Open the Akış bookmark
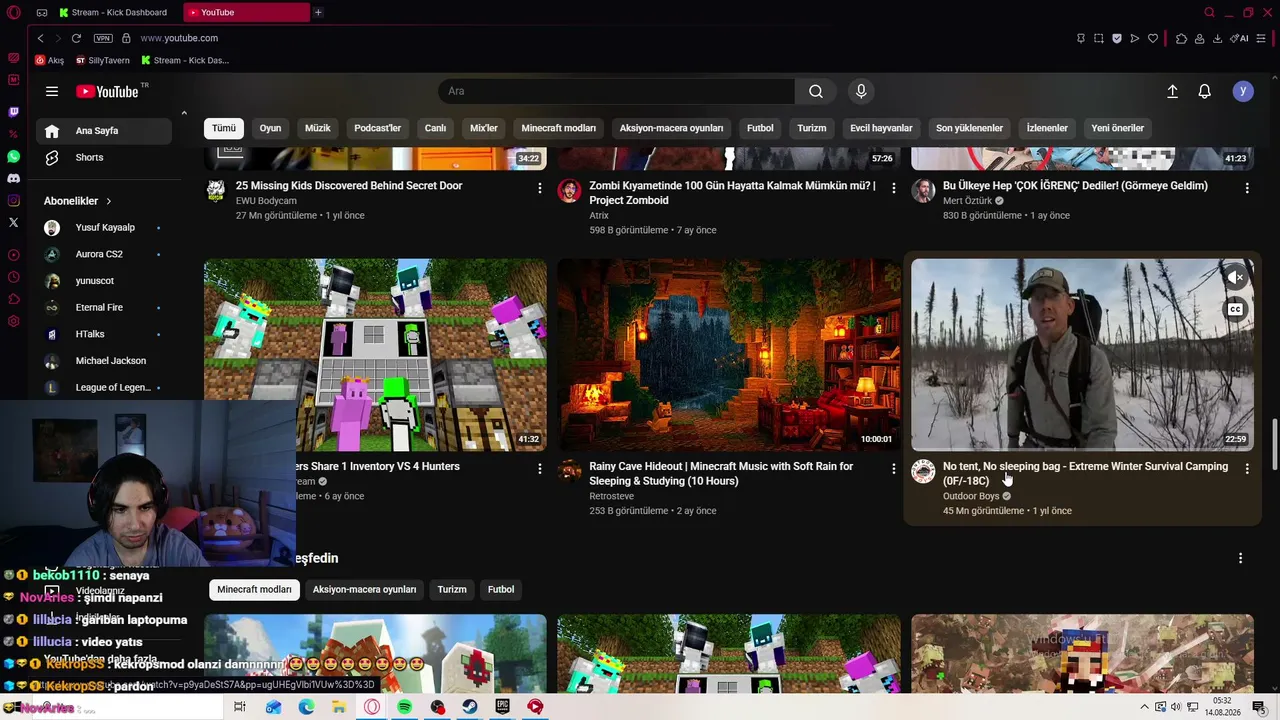 49,60
